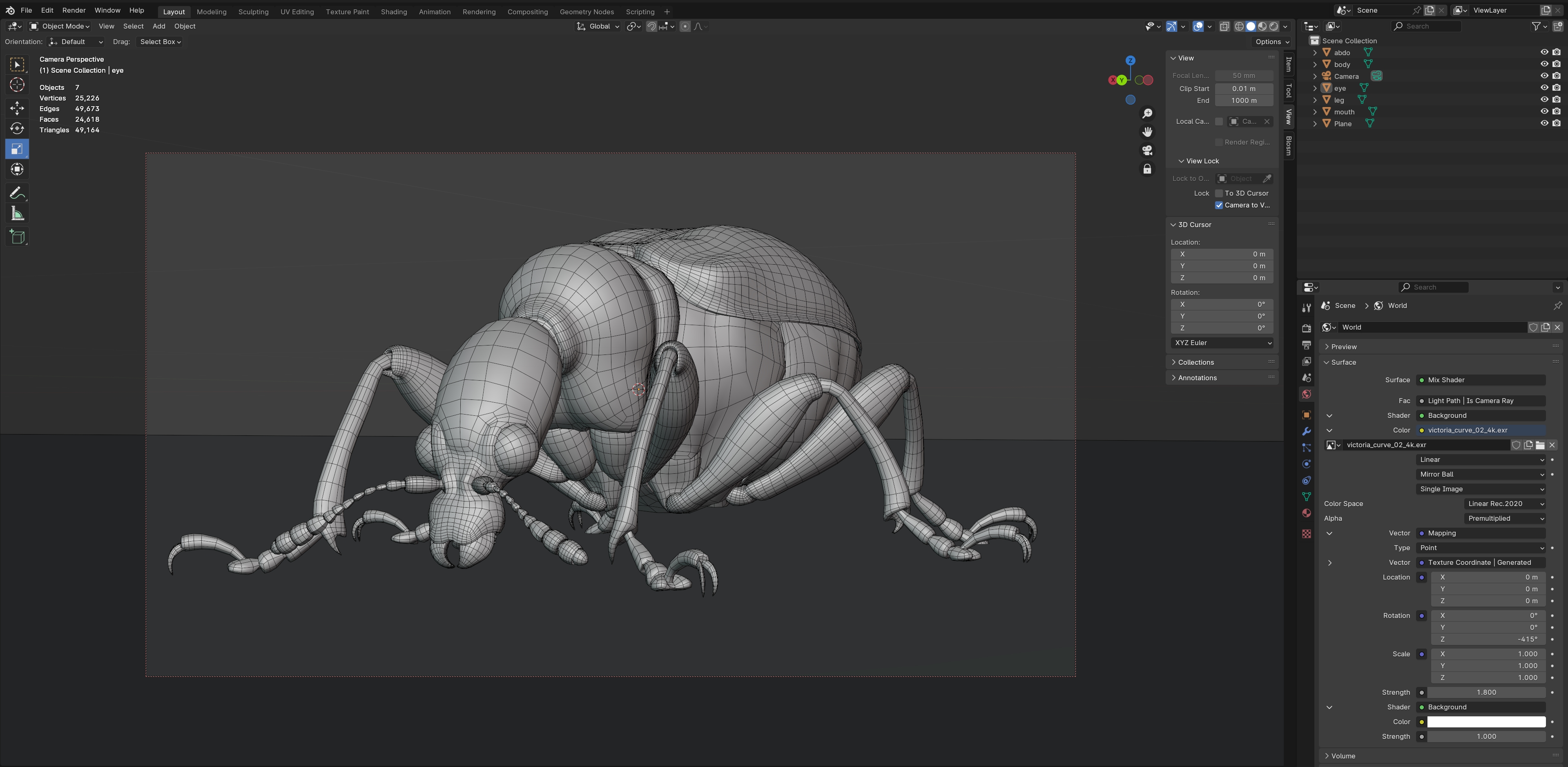1568x767 pixels.
Task: Activate the Annotate tool
Action: click(x=17, y=194)
